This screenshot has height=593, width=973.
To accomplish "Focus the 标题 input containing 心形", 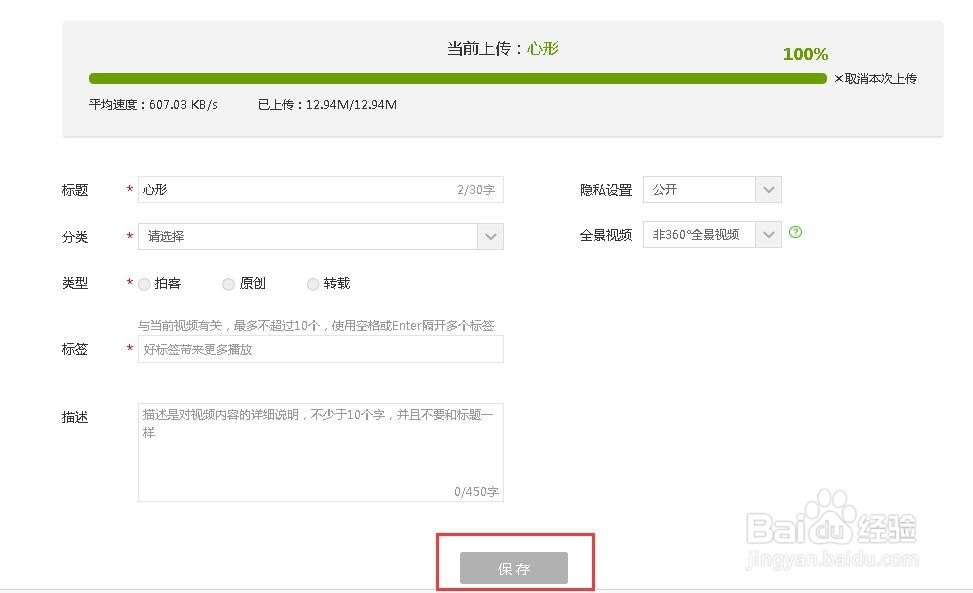I will tap(320, 189).
